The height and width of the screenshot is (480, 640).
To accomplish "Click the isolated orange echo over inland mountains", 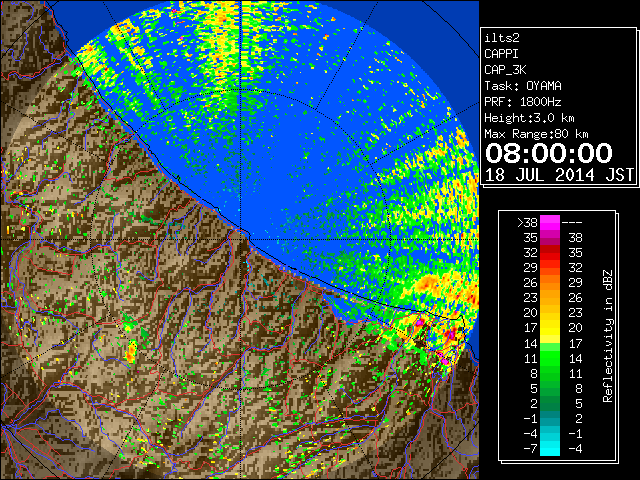I will click(131, 353).
